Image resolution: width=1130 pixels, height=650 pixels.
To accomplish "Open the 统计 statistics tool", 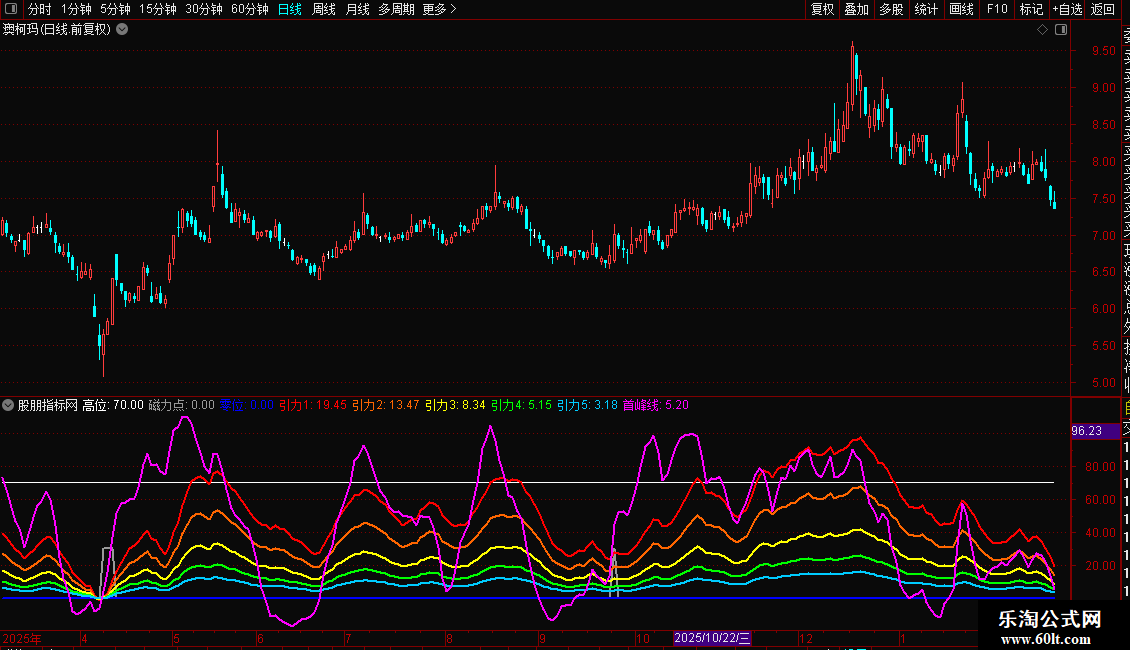I will click(926, 9).
